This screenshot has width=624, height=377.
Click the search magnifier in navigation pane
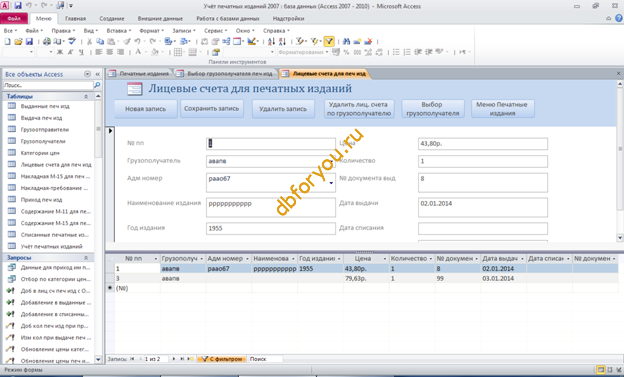pyautogui.click(x=97, y=85)
